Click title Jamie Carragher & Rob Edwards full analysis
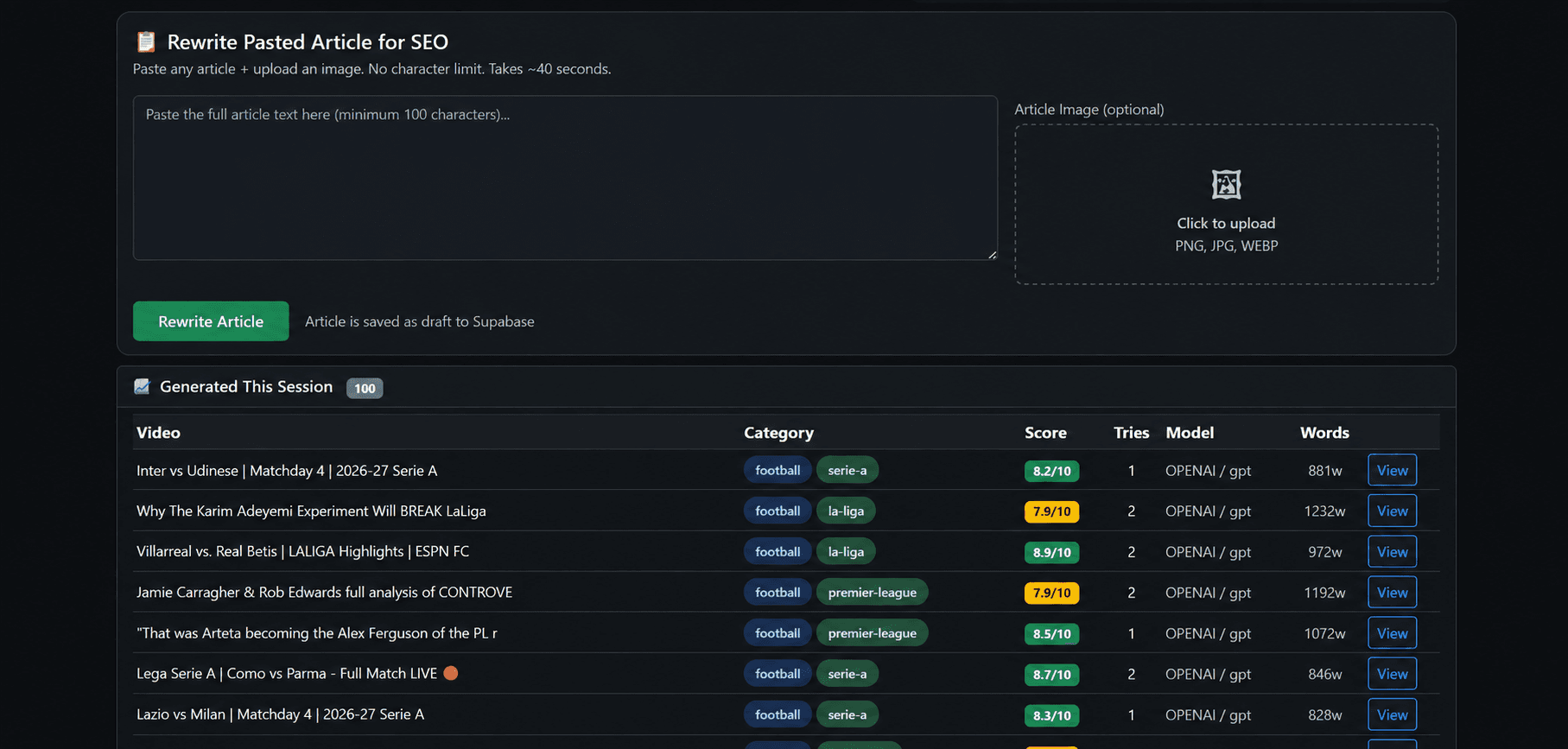The height and width of the screenshot is (749, 1568). [324, 593]
